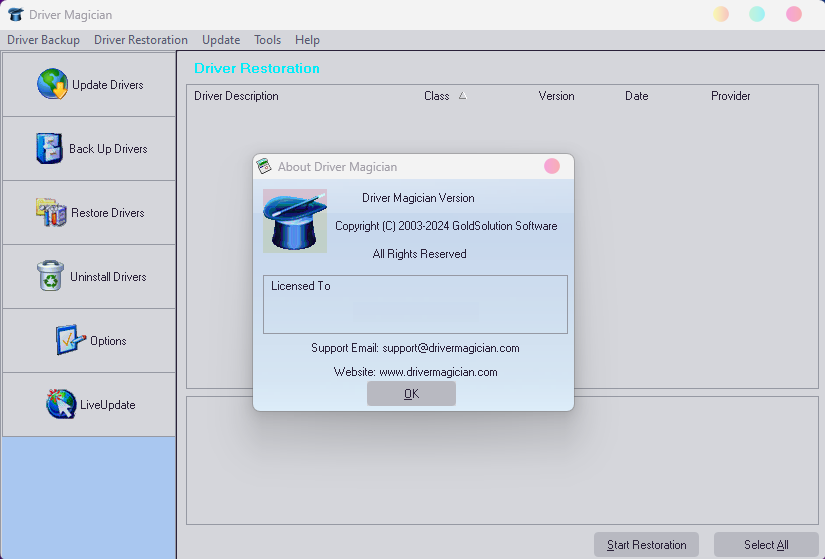Open the Driver Restoration menu
This screenshot has width=825, height=559.
pos(140,40)
